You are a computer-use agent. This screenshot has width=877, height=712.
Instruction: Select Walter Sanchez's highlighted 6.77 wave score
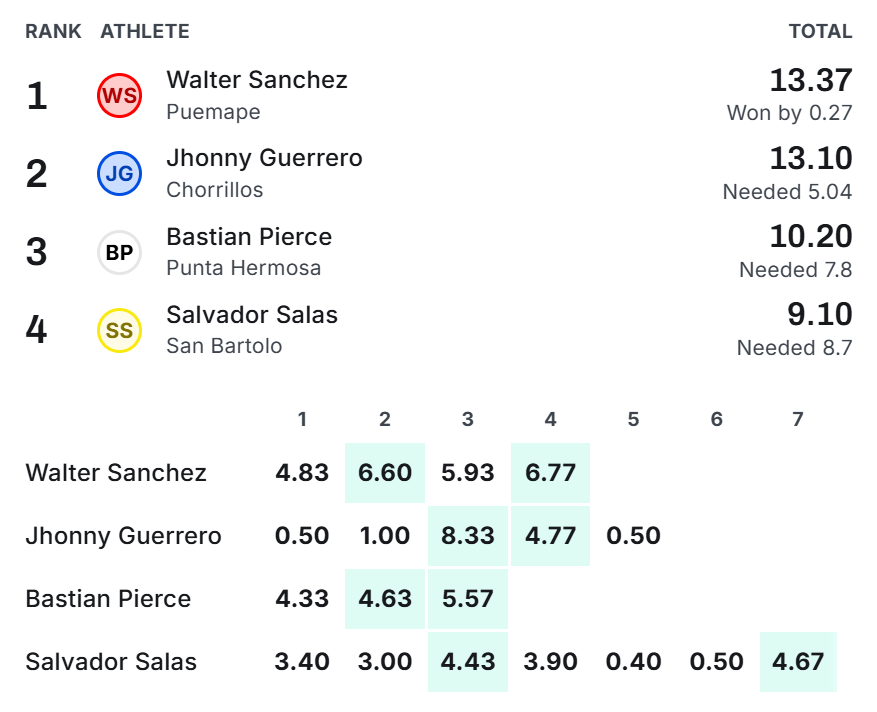click(x=550, y=473)
